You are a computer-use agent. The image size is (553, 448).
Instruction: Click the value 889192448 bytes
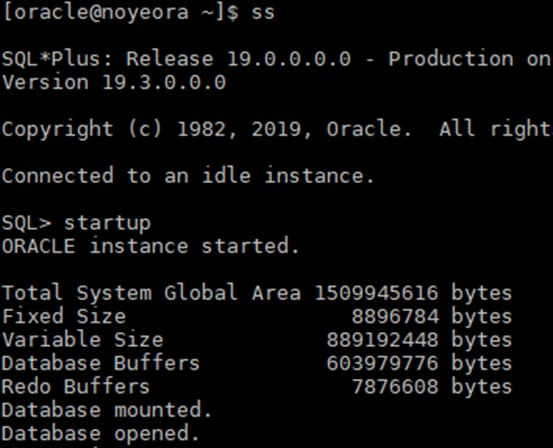(x=419, y=339)
